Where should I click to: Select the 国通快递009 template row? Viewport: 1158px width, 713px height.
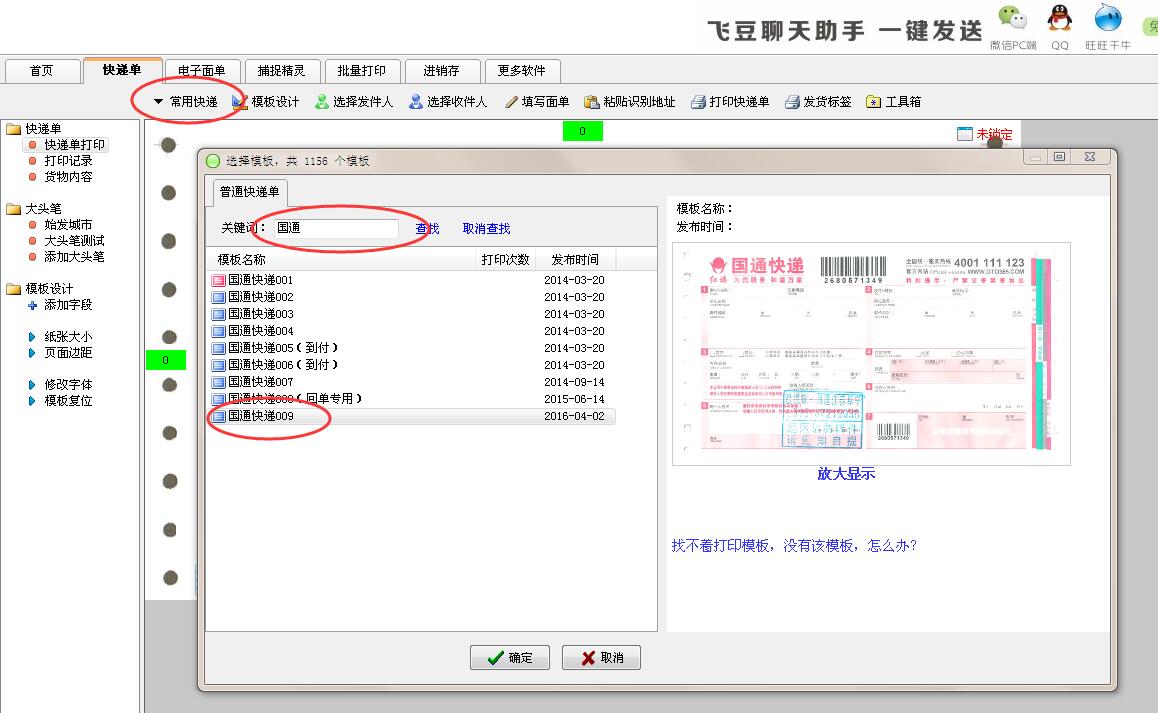pyautogui.click(x=412, y=416)
